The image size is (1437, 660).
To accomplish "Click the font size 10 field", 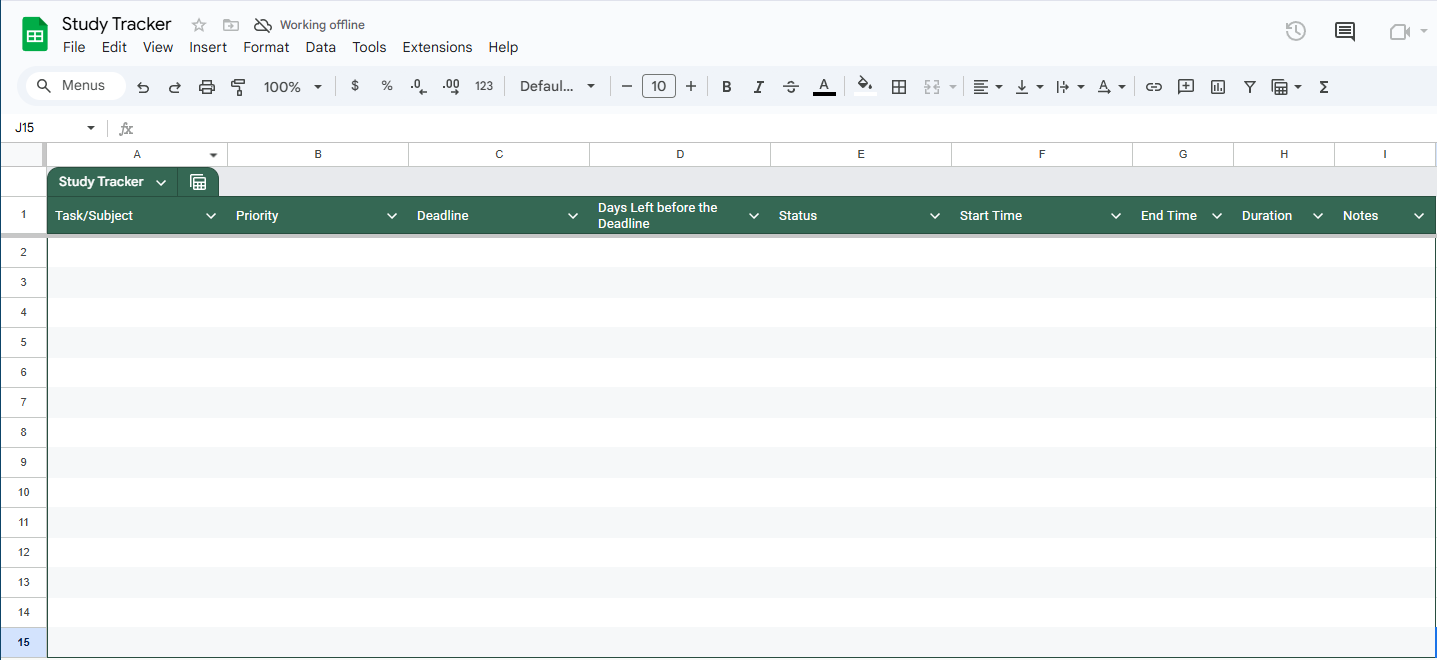I will click(659, 86).
